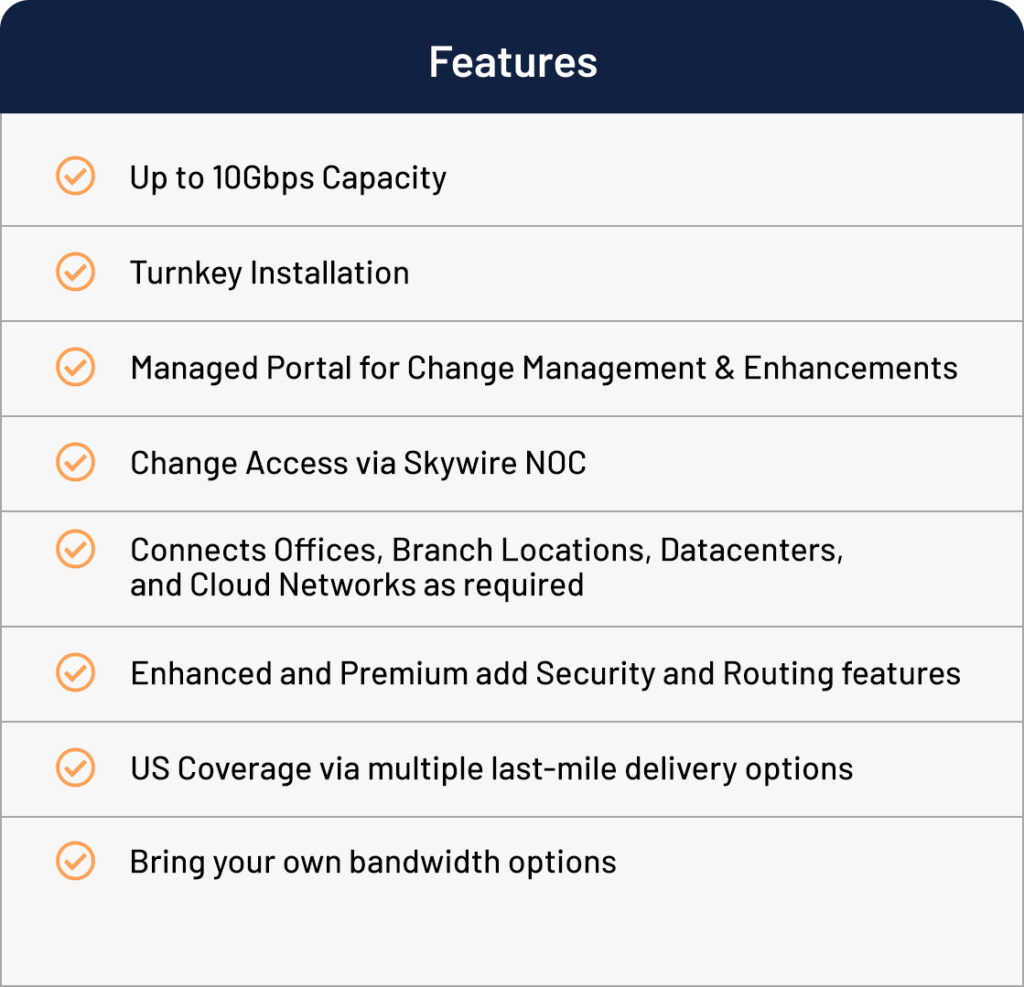Screen dimensions: 1024x987
Task: Open Managed Portal for Change Management & Enhancements
Action: (x=544, y=368)
